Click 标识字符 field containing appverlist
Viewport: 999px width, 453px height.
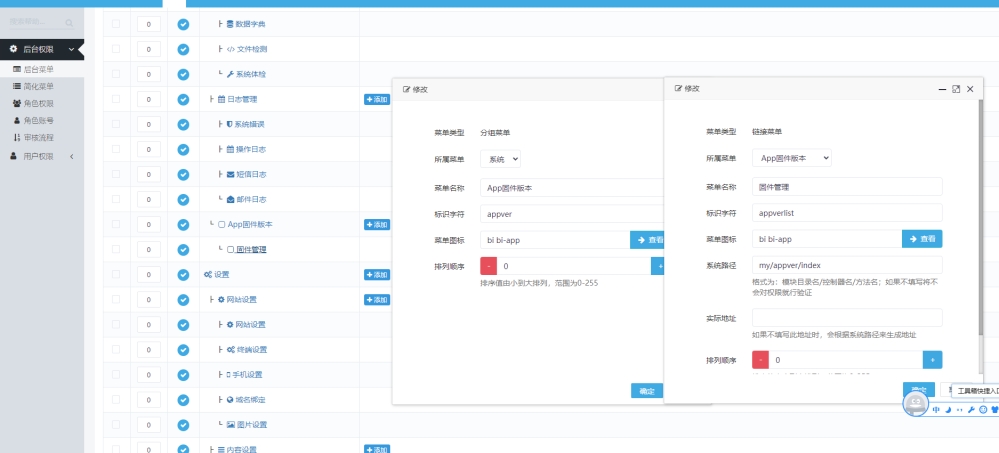pyautogui.click(x=847, y=213)
